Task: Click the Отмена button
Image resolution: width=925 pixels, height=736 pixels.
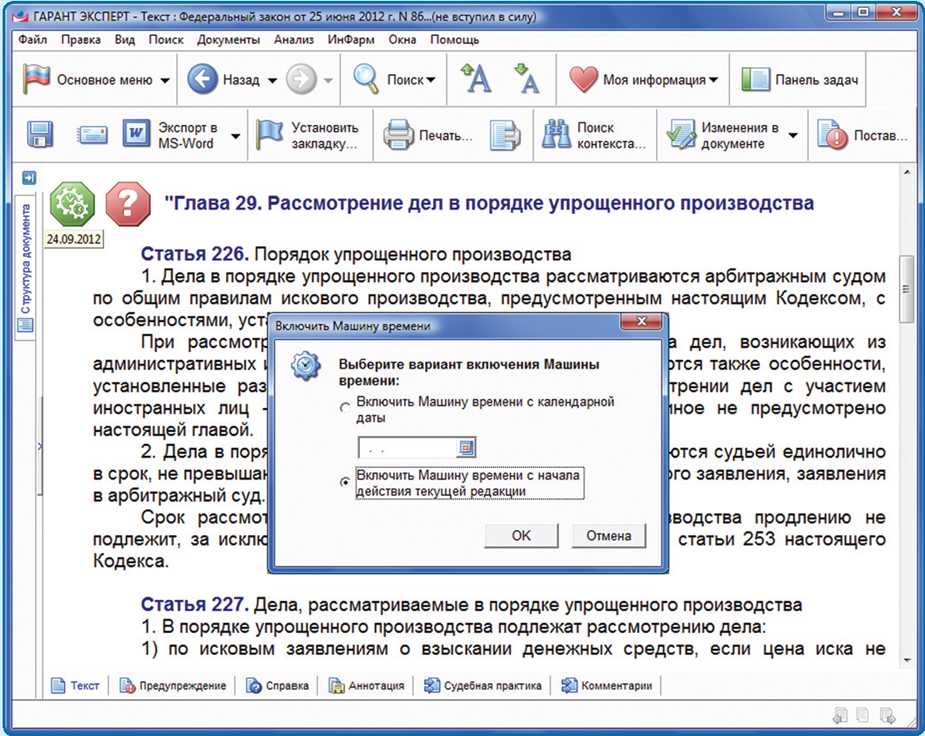Action: click(609, 535)
